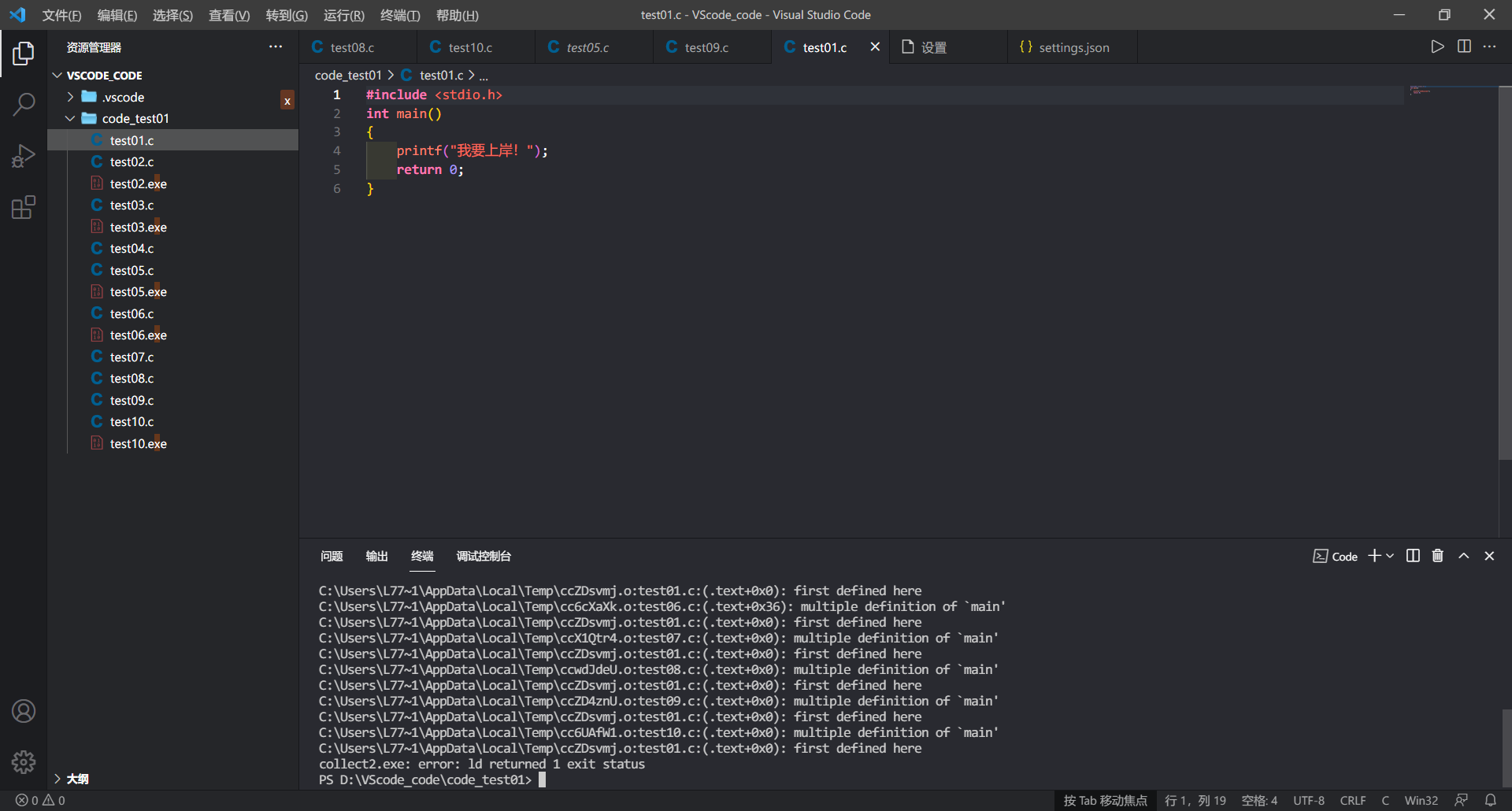1512x811 pixels.
Task: Close the terminal panel
Action: click(x=1489, y=556)
